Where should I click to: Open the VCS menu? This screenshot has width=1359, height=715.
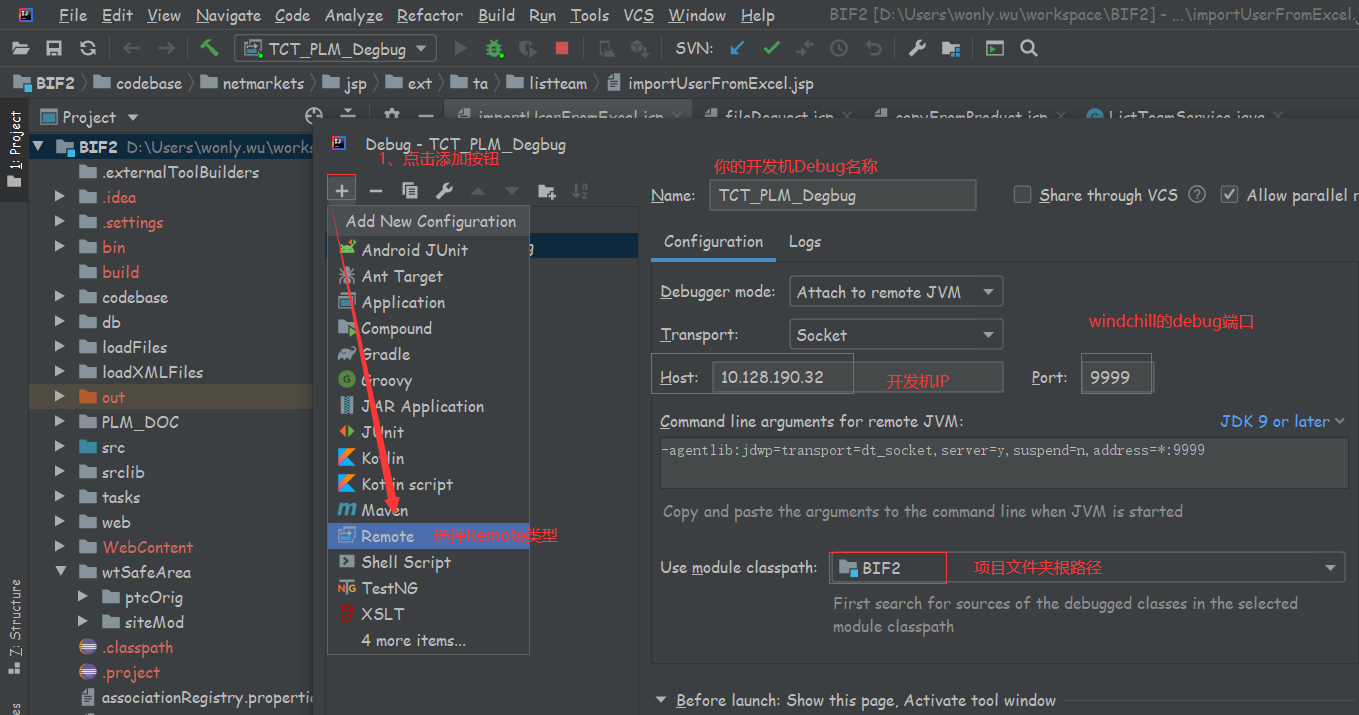click(638, 15)
